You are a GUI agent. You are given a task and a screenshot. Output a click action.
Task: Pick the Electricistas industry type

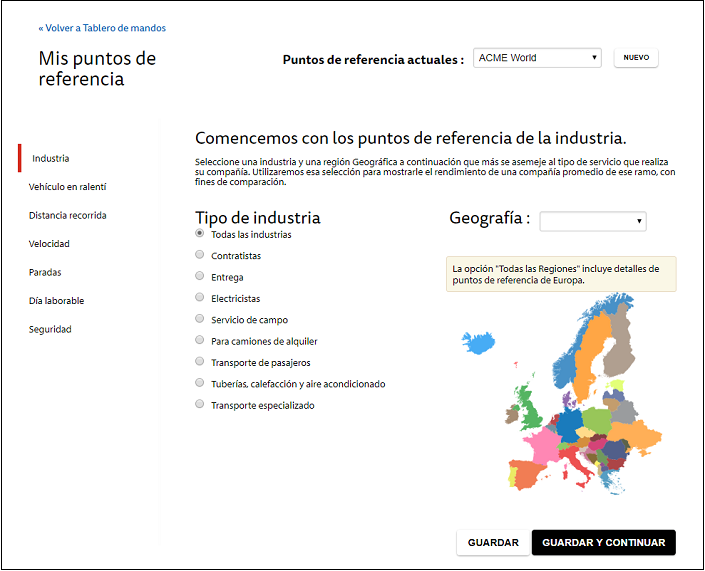tap(200, 297)
